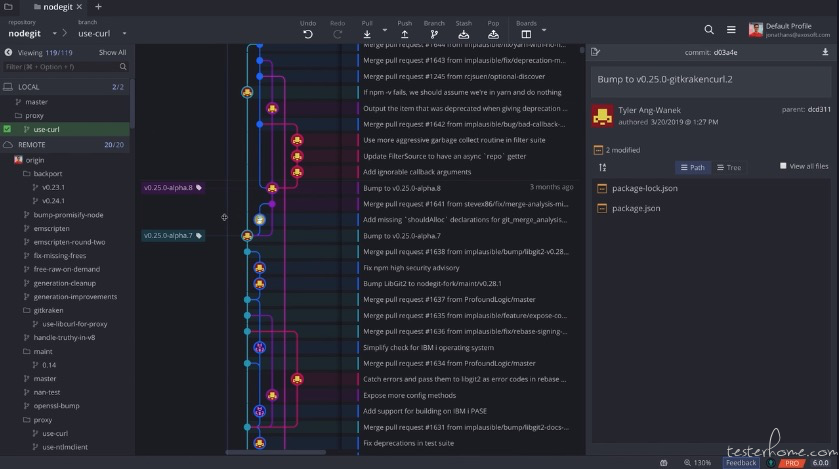The width and height of the screenshot is (839, 469).
Task: Open the hamburger menu icon
Action: pos(731,29)
